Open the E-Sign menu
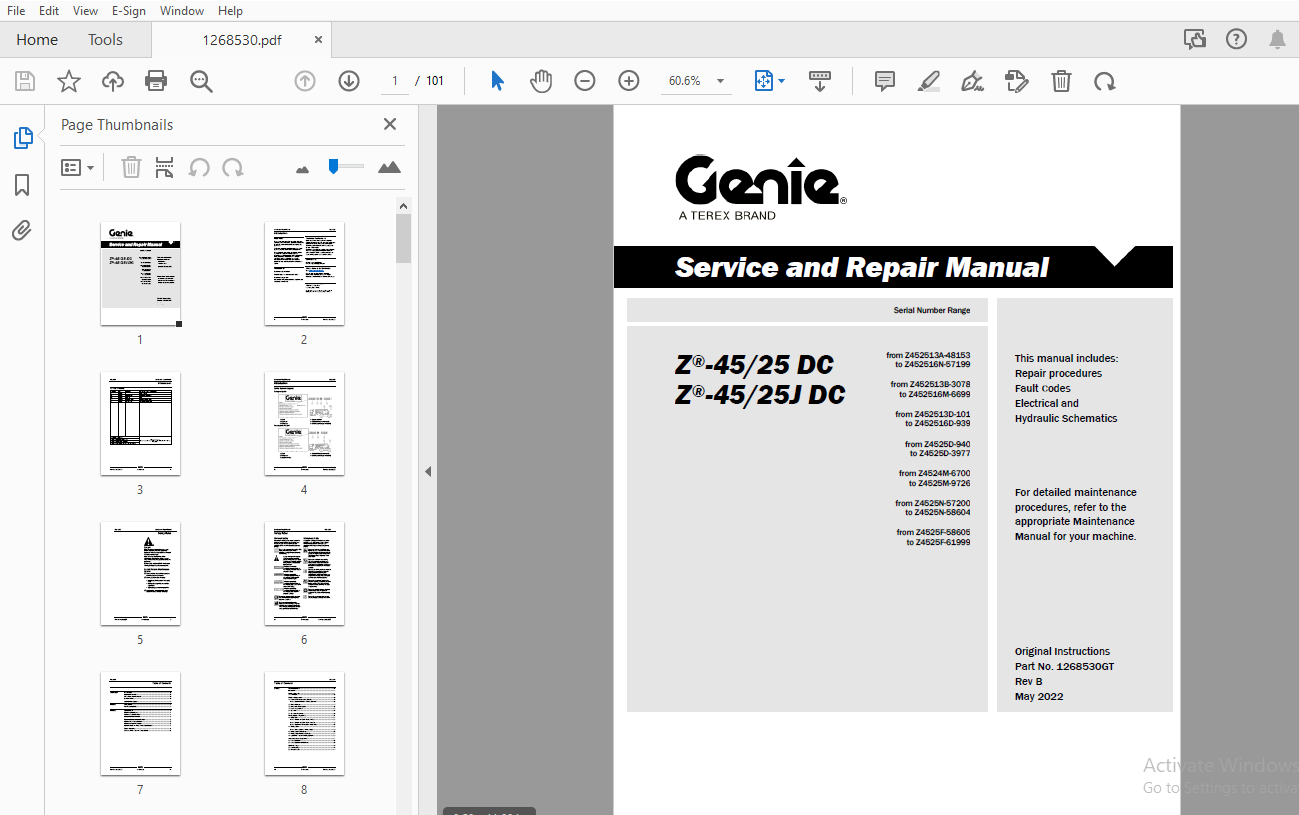1299x815 pixels. pyautogui.click(x=128, y=10)
